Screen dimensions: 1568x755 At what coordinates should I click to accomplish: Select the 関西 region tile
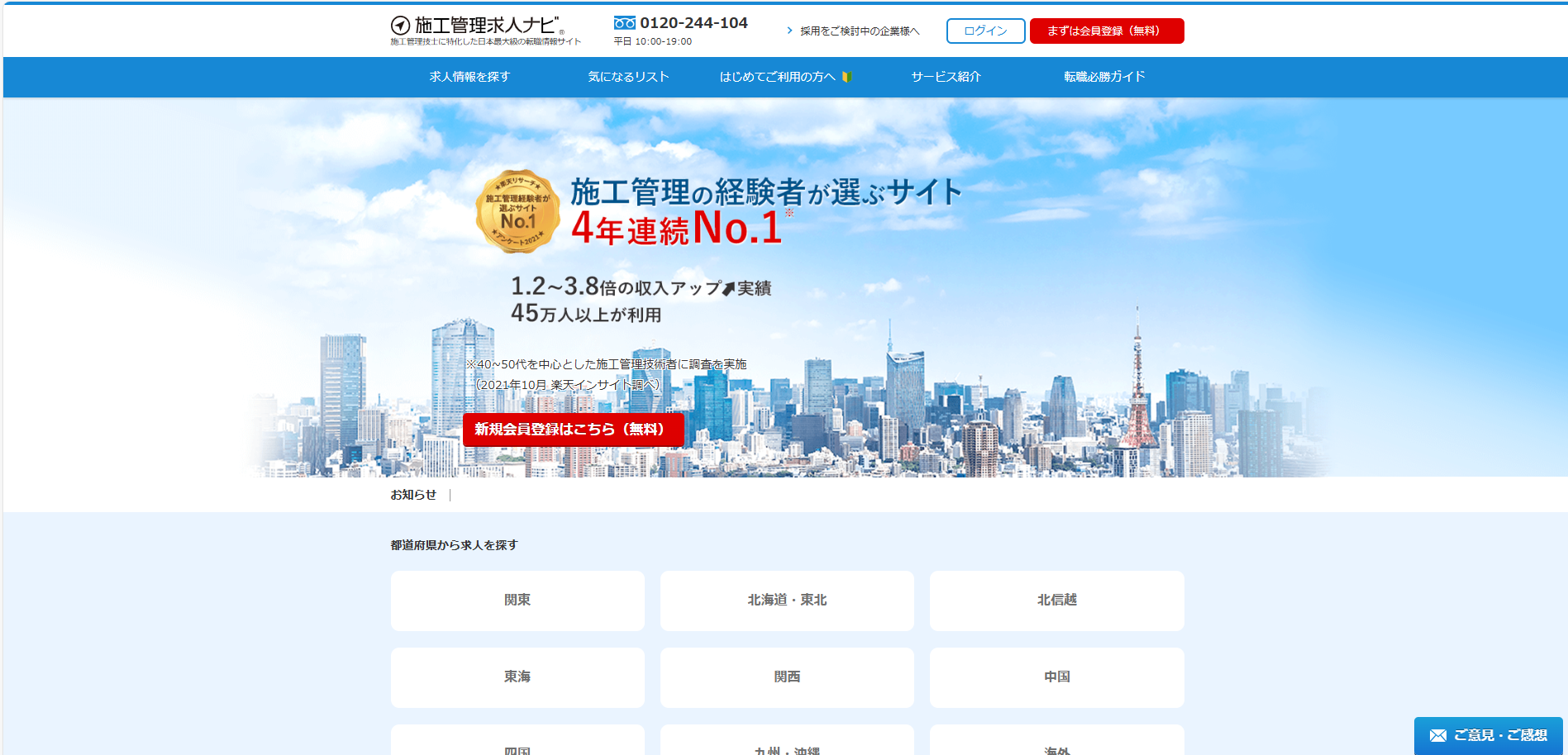coord(787,677)
